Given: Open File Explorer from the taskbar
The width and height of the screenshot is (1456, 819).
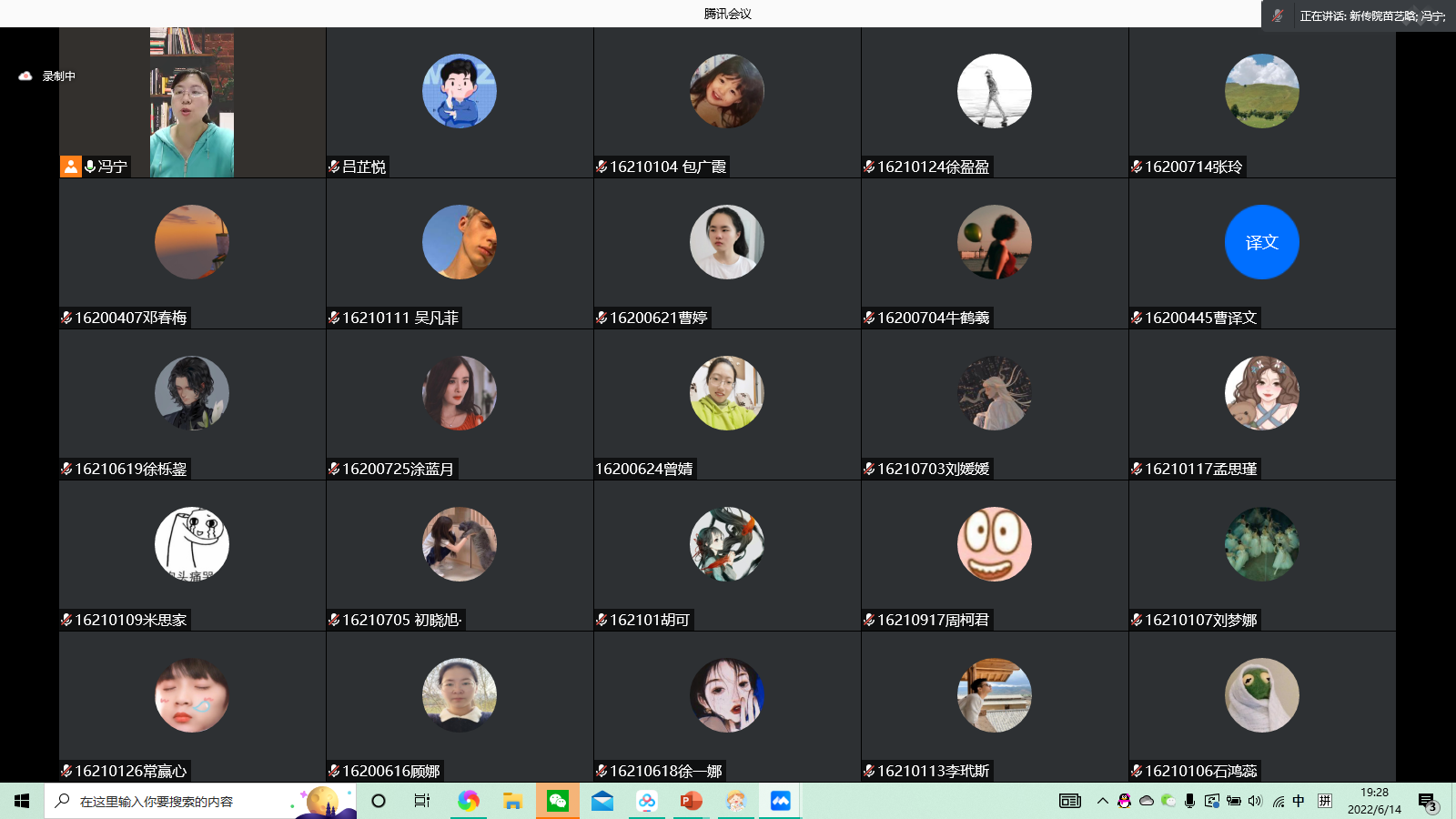Looking at the screenshot, I should tap(512, 801).
